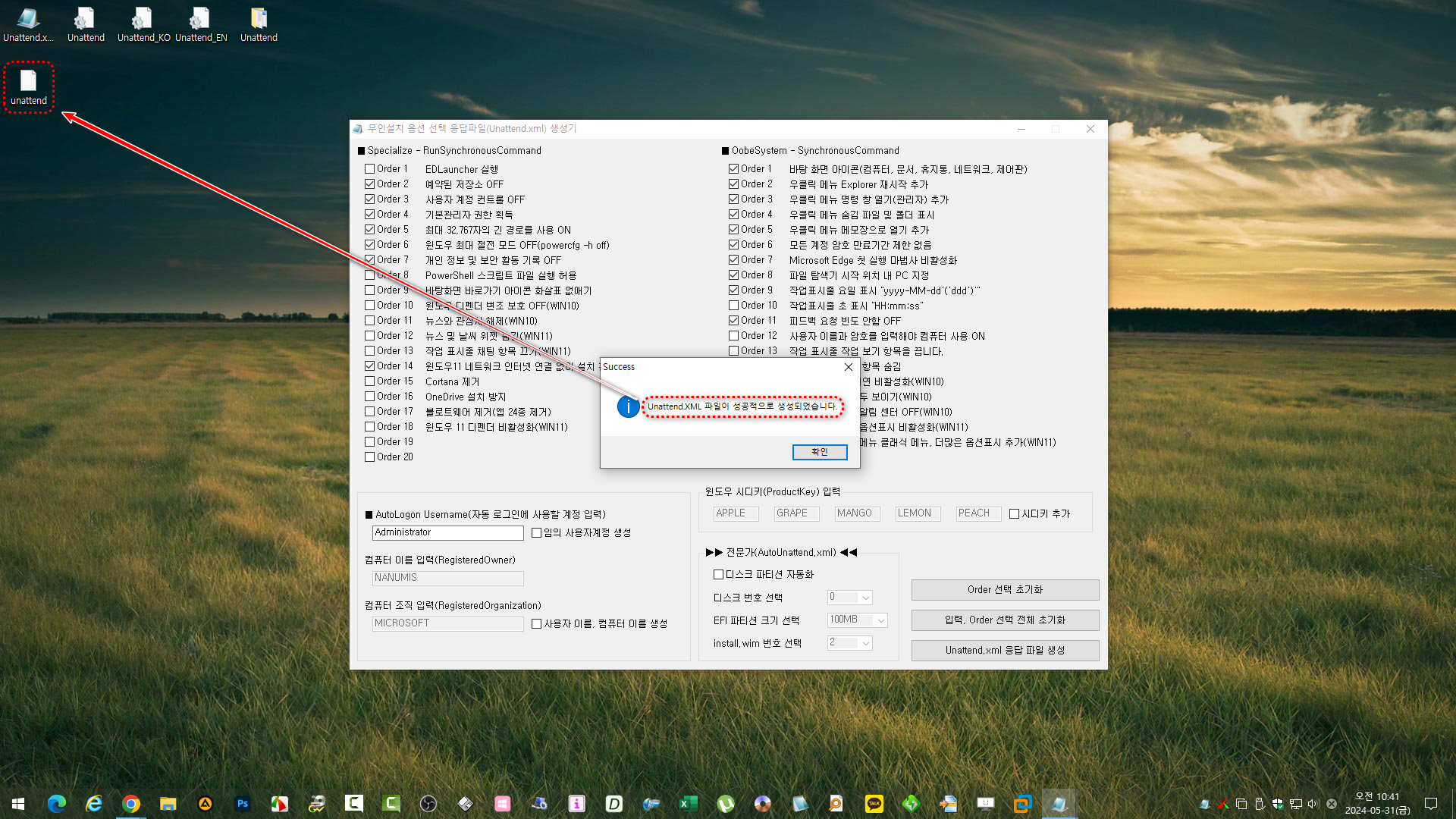Open File Explorer from taskbar
1456x819 pixels.
tap(168, 803)
